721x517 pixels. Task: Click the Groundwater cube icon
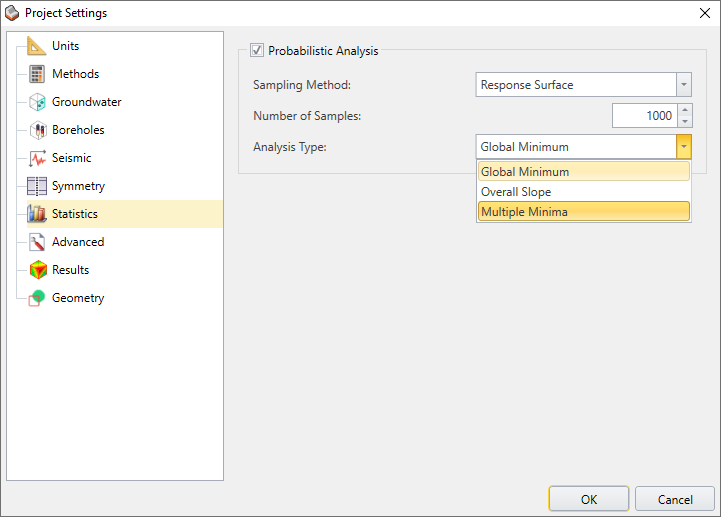(x=37, y=102)
